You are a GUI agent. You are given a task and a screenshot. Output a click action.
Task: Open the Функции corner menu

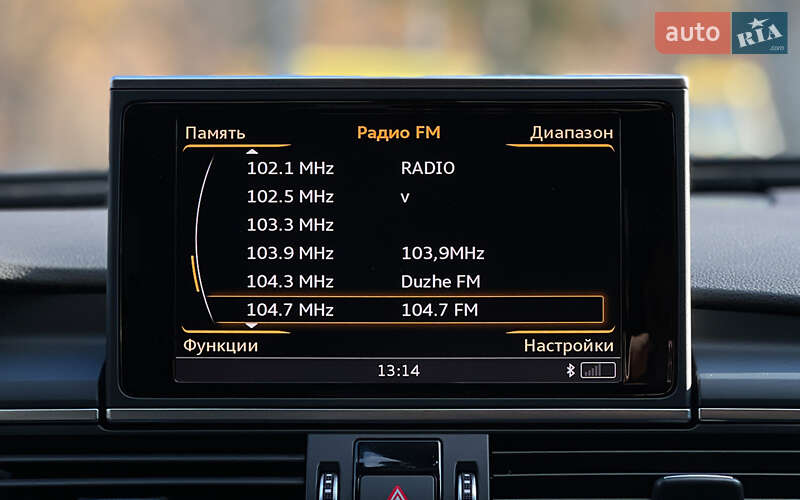point(220,346)
